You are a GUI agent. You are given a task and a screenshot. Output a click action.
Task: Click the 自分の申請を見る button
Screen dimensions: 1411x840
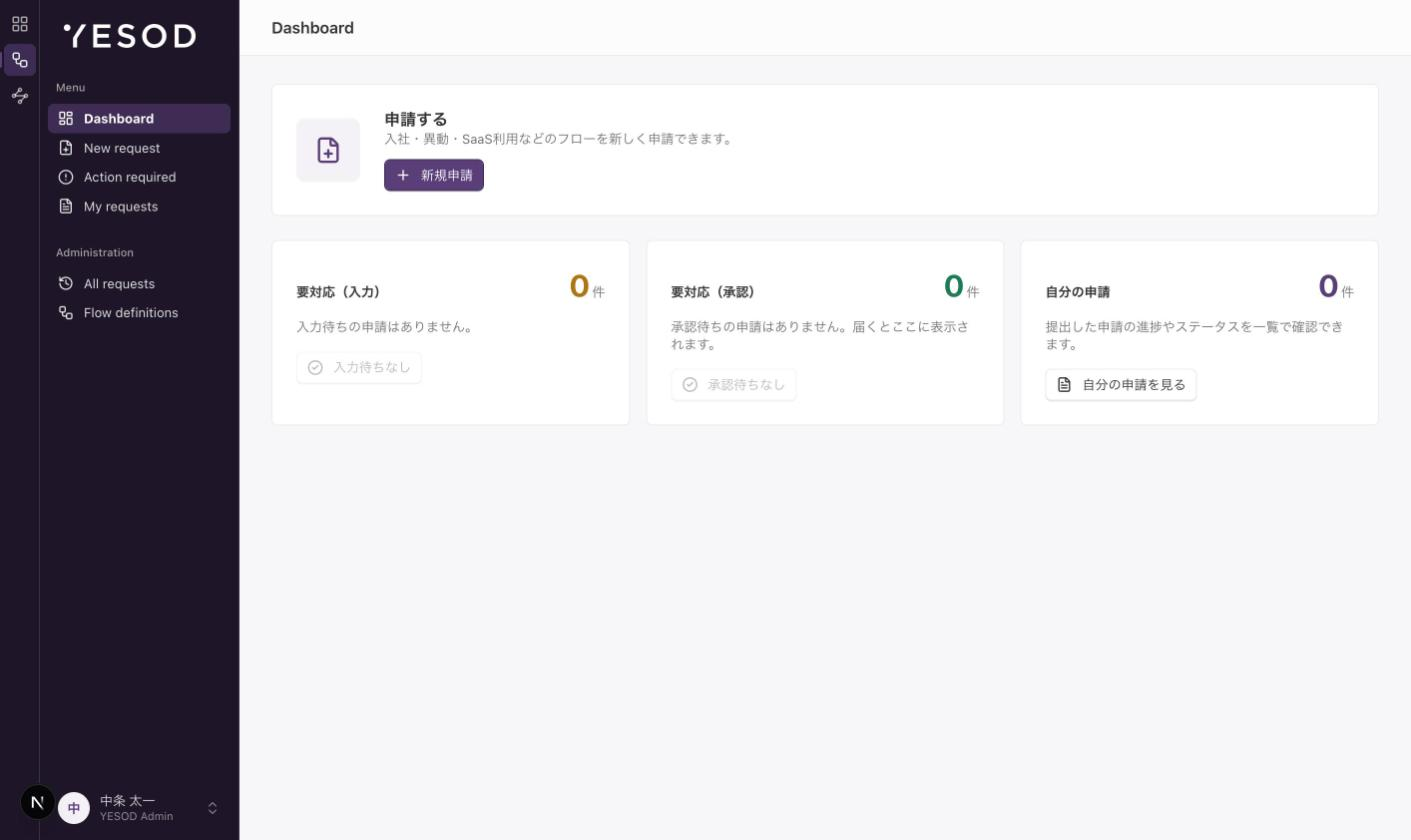point(1121,384)
